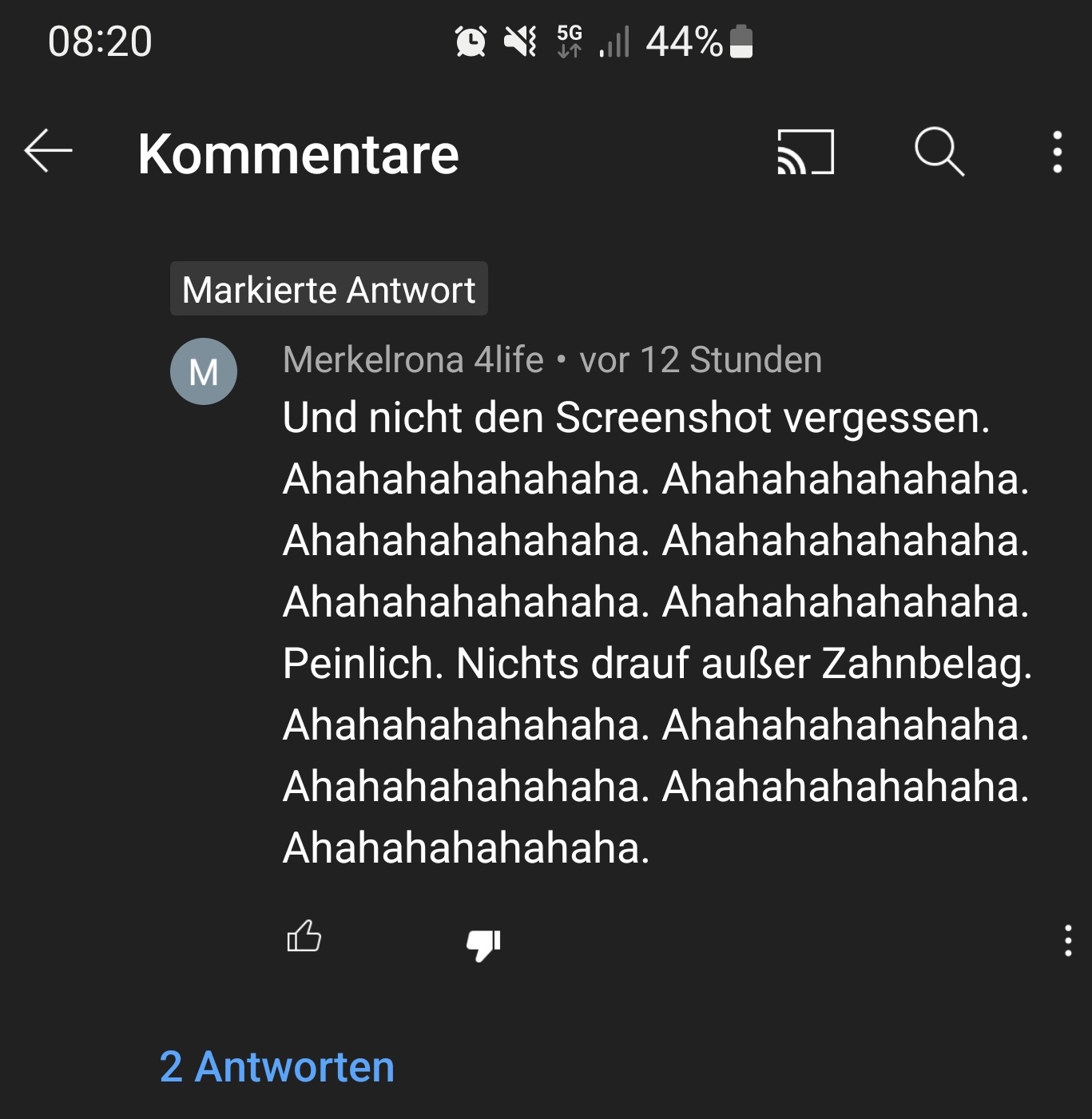
Task: Tap the 'vor 12 Stunden' timestamp
Action: point(701,360)
